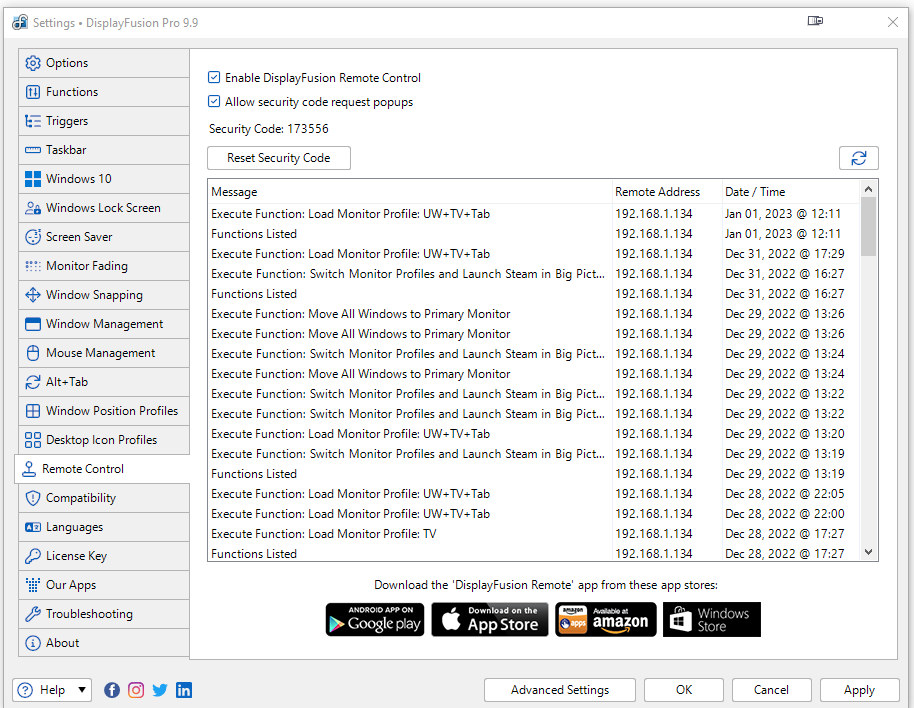Open the Twitter icon link
This screenshot has width=914, height=708.
pos(160,690)
